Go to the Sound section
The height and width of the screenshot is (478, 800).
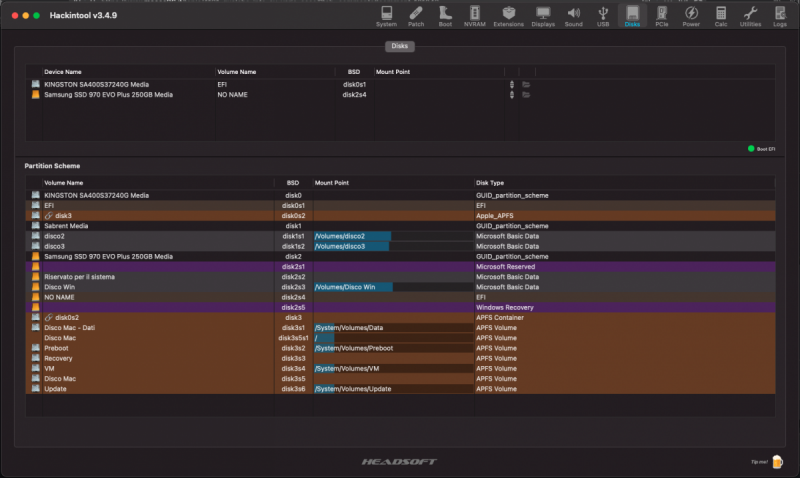click(574, 15)
